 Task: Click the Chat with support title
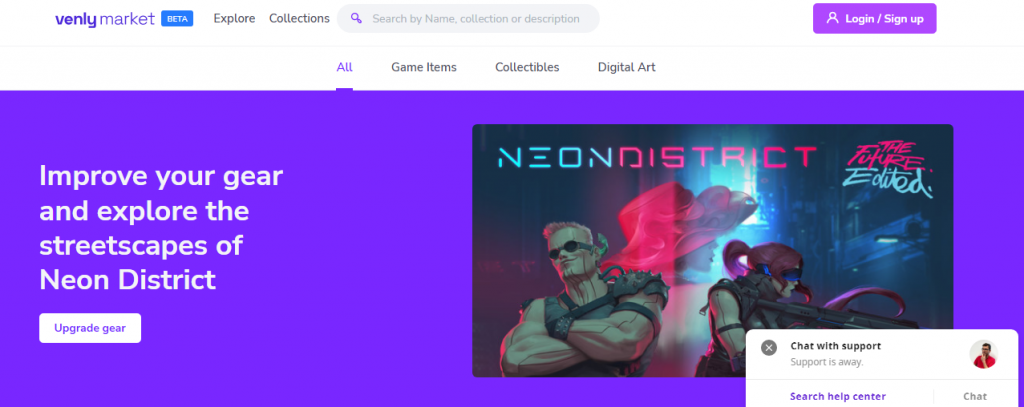835,346
